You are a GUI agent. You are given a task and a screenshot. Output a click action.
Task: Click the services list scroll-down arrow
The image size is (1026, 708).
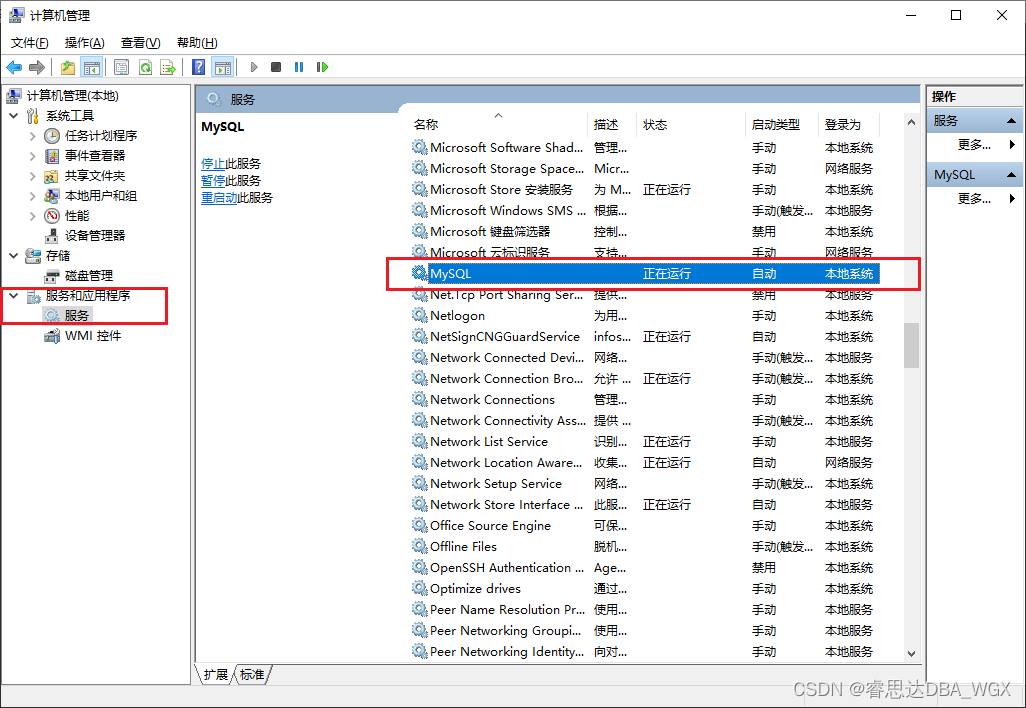[911, 653]
